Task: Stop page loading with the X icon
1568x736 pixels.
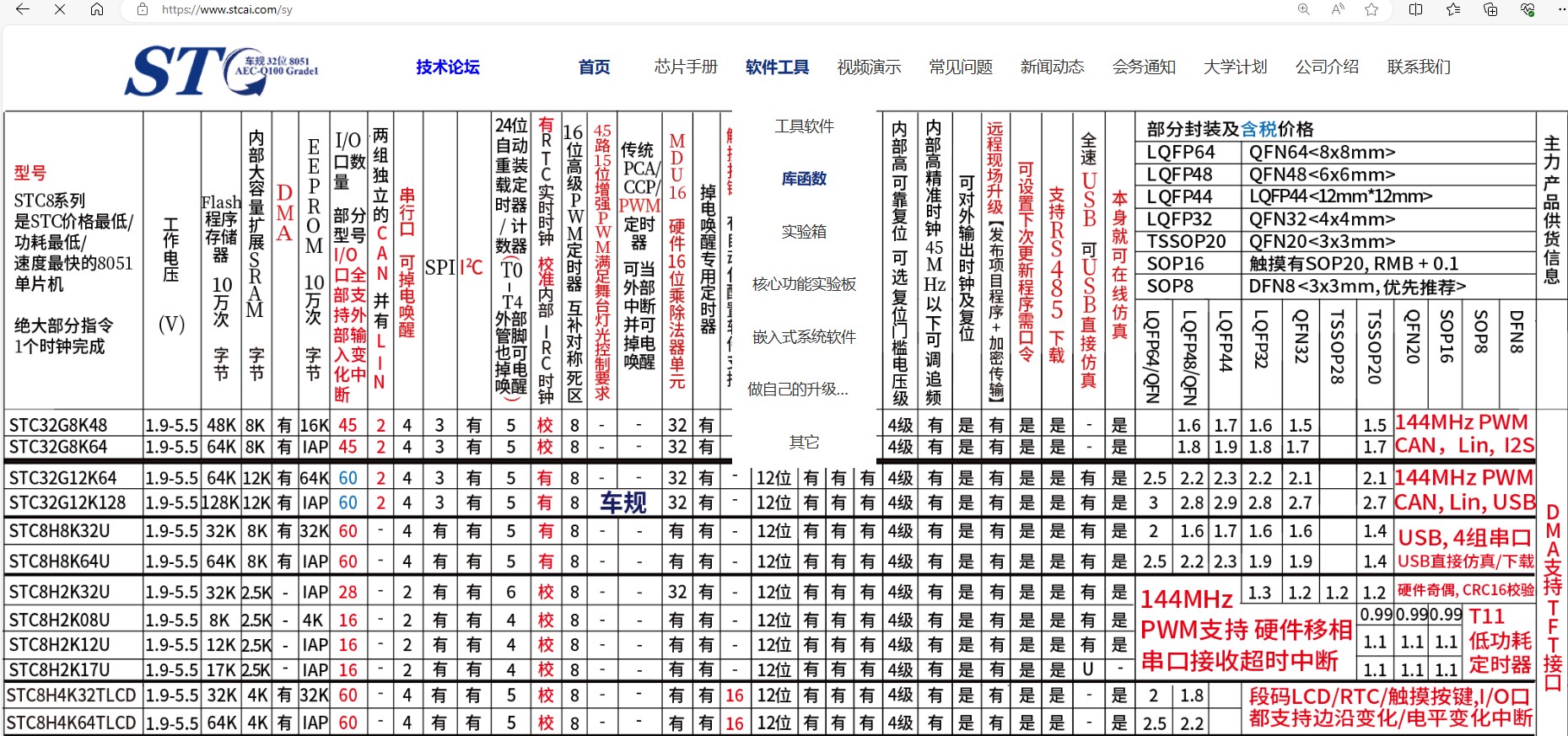Action: (60, 9)
